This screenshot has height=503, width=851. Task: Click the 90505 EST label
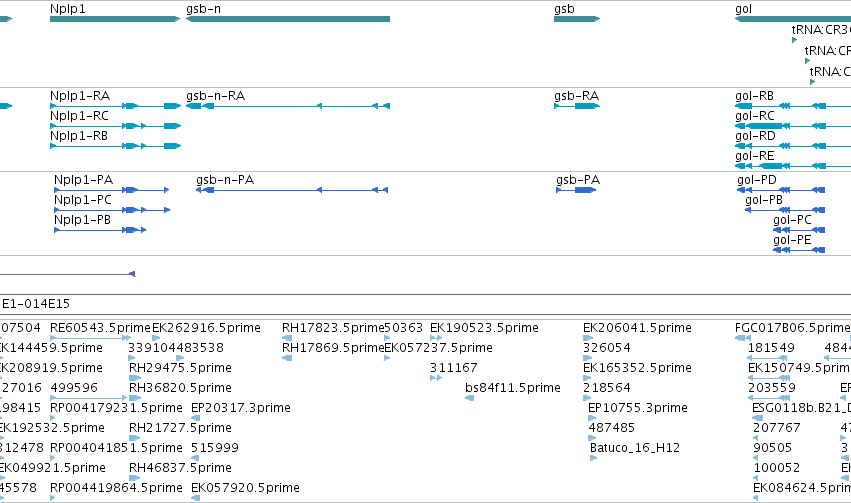tap(773, 448)
